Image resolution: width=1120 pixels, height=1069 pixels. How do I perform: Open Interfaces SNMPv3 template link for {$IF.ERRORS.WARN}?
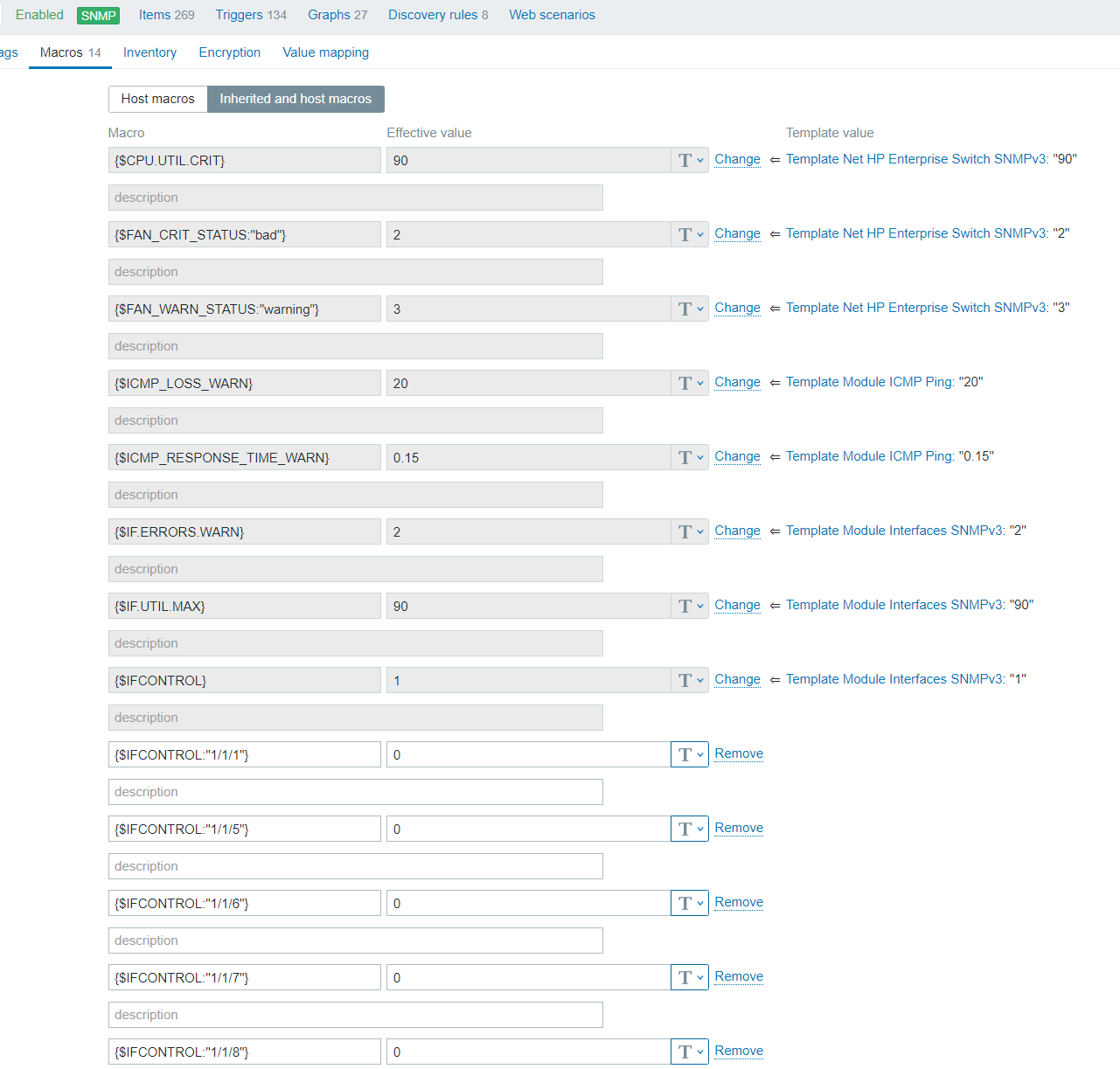point(894,531)
